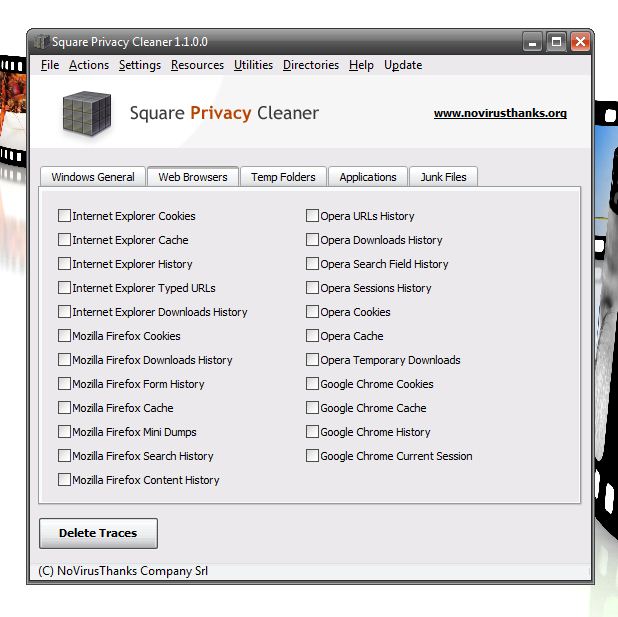Open the Resources menu
Screen dimensions: 618x617
(197, 65)
